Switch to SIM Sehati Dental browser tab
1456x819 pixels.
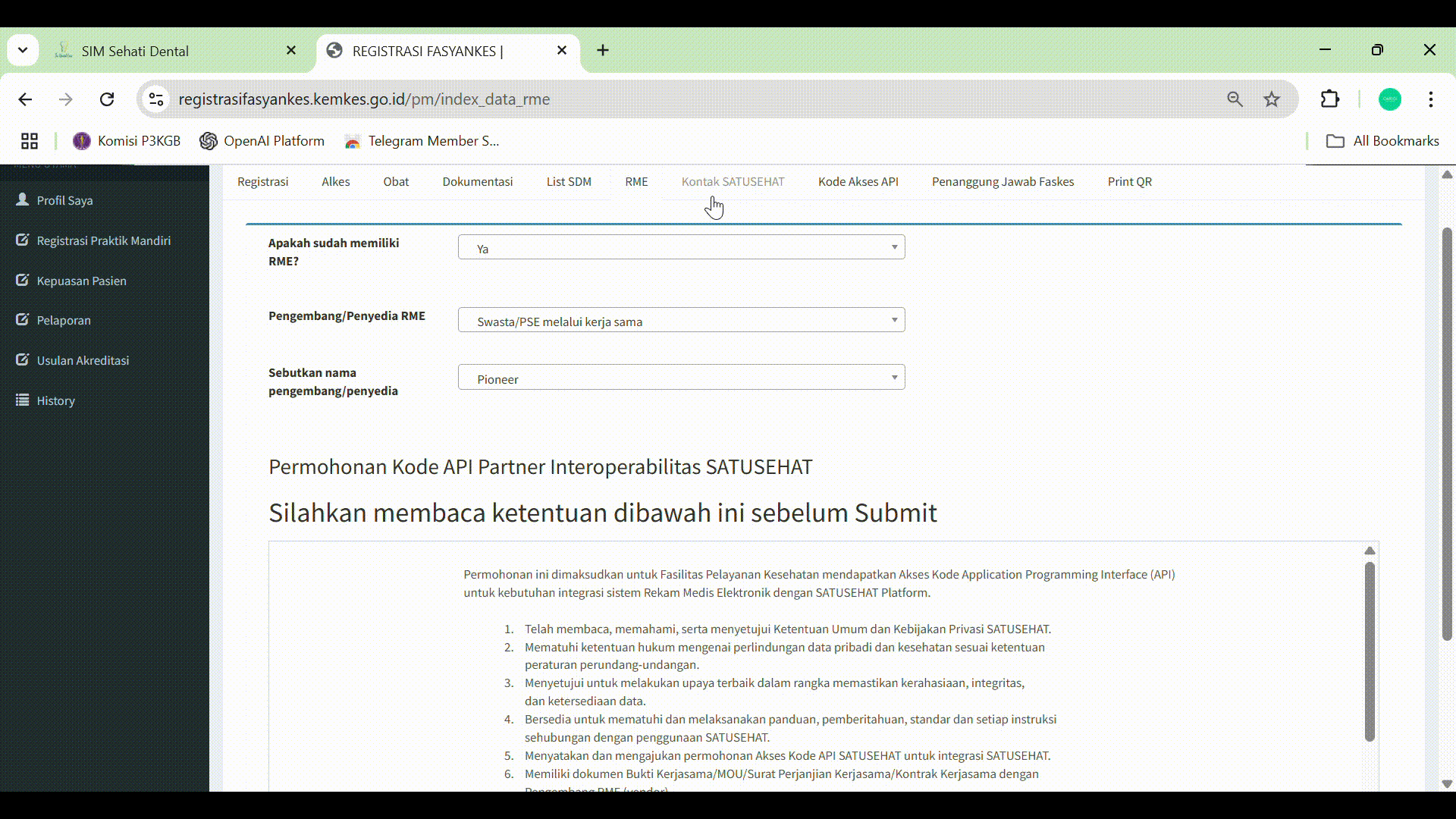tap(135, 51)
